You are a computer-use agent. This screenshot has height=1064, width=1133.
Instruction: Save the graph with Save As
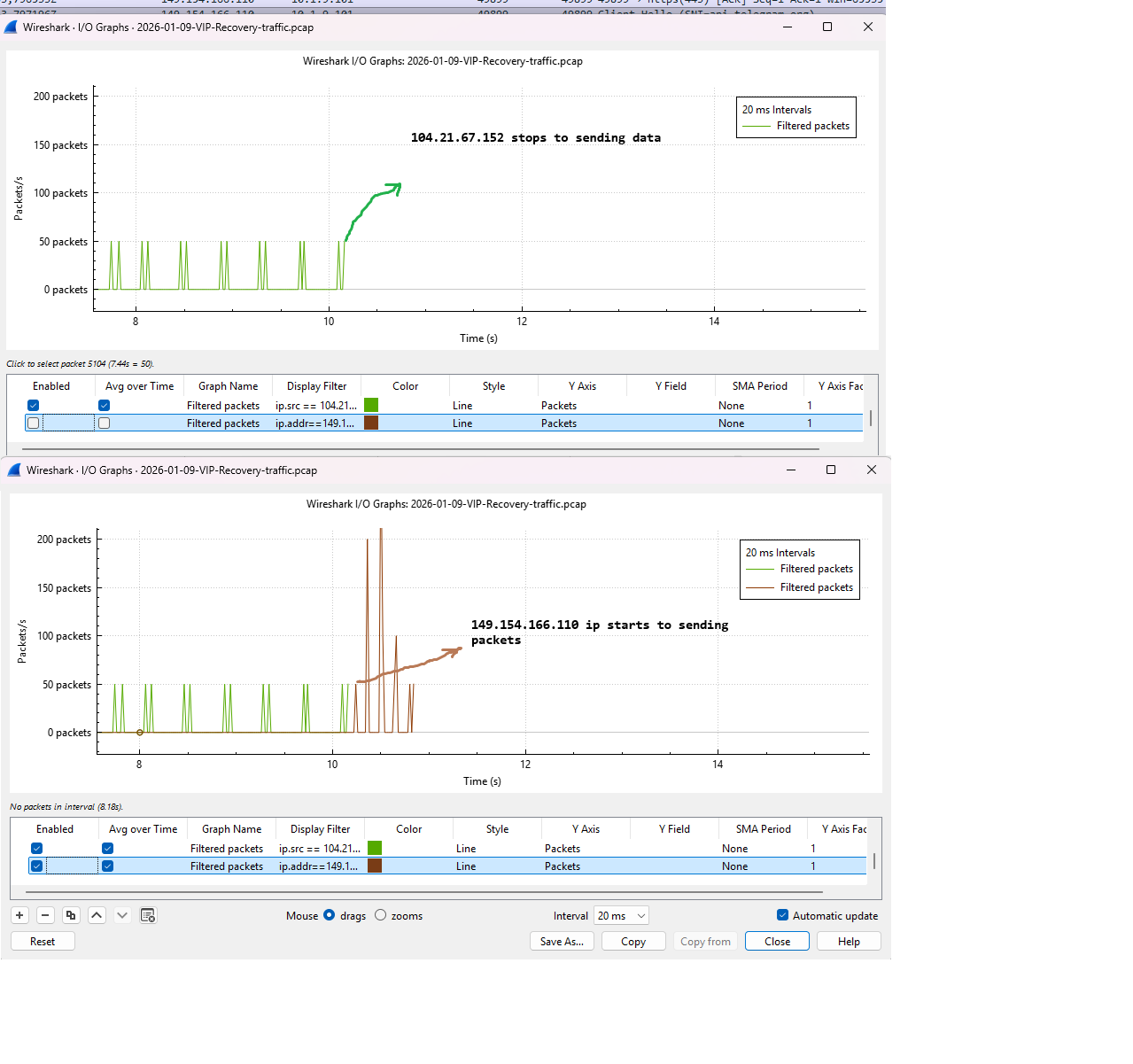coord(562,941)
